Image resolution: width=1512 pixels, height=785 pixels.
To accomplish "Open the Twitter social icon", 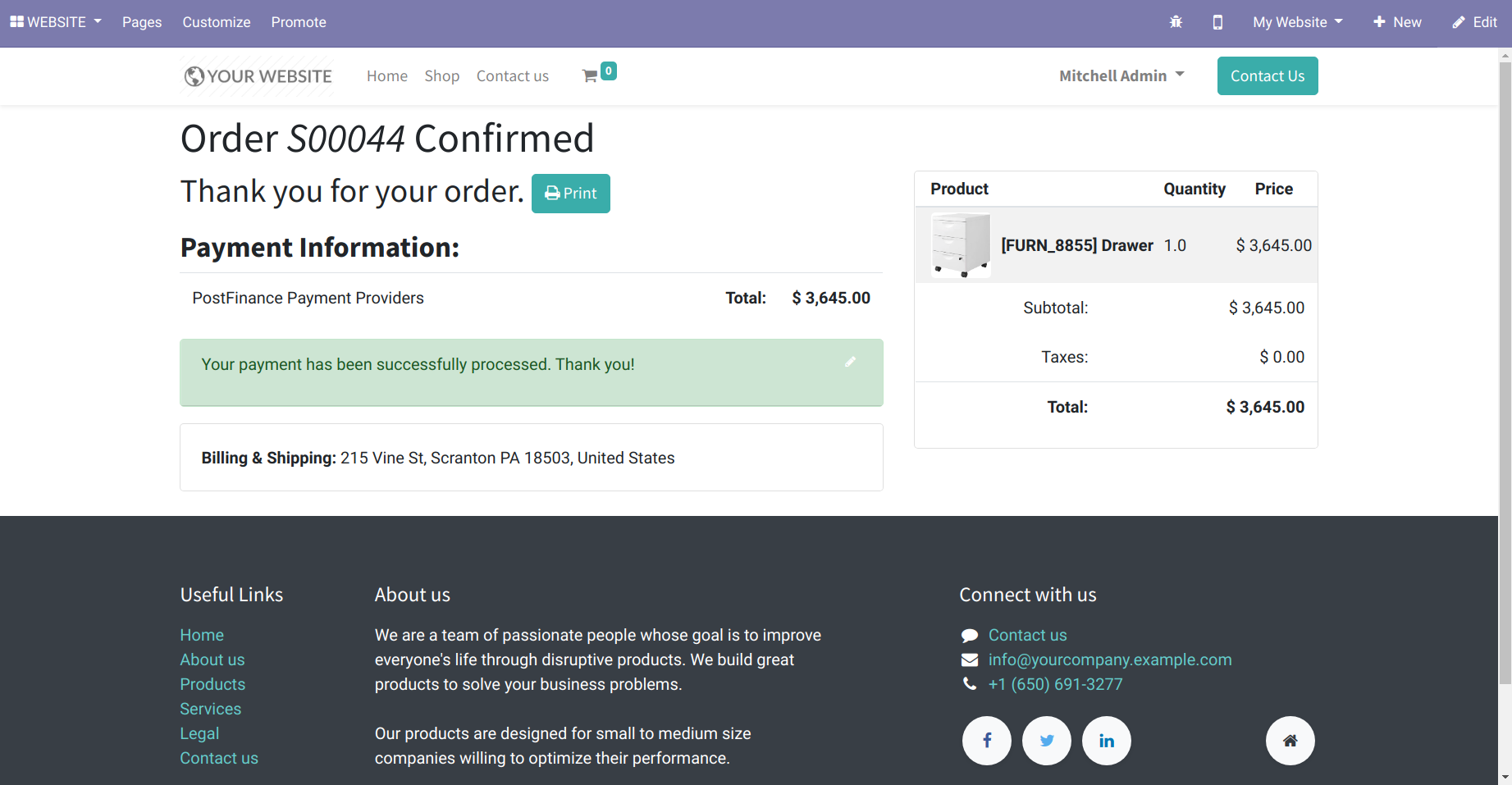I will [1046, 741].
